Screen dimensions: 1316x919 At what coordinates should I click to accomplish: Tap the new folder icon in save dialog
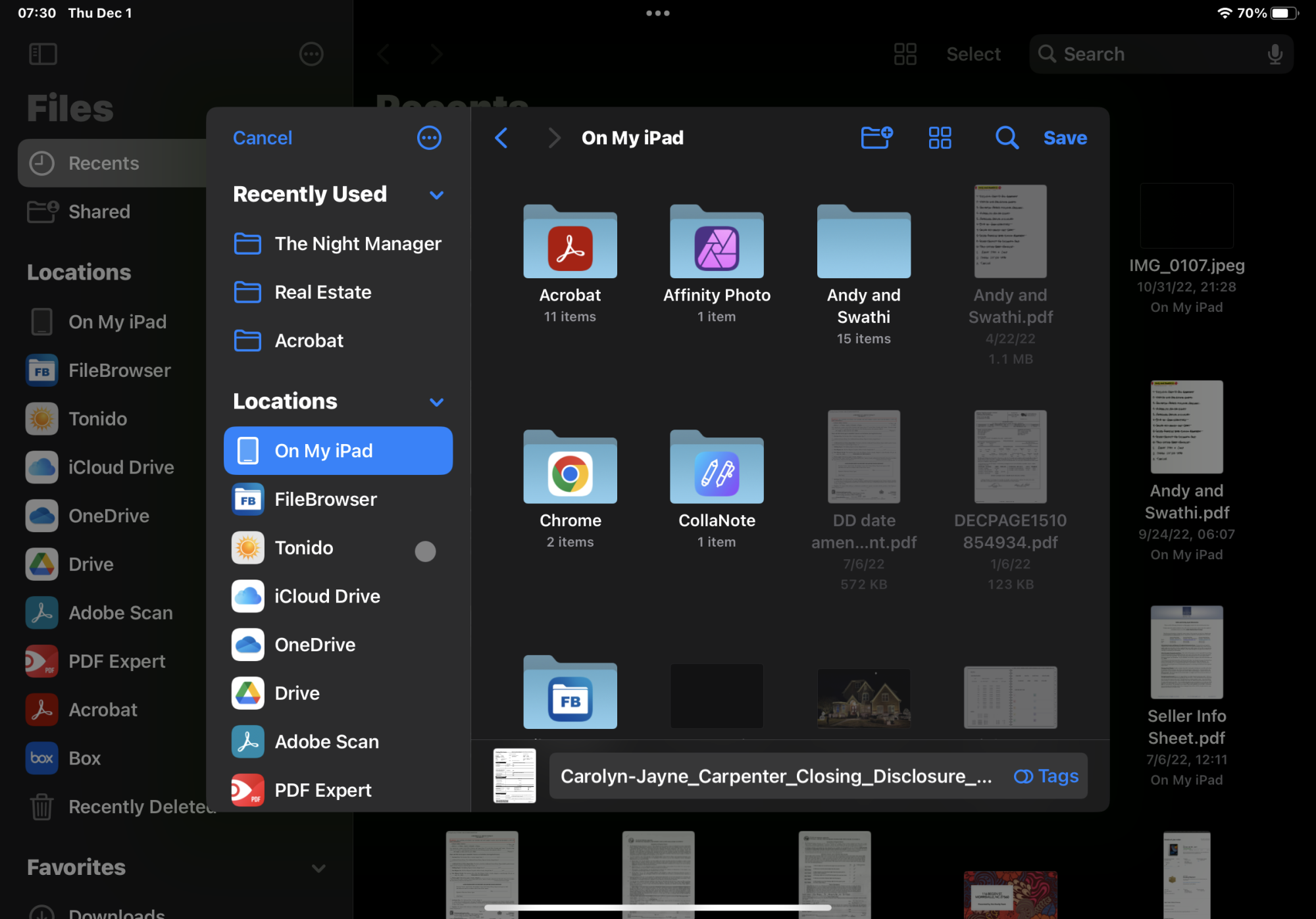tap(876, 137)
